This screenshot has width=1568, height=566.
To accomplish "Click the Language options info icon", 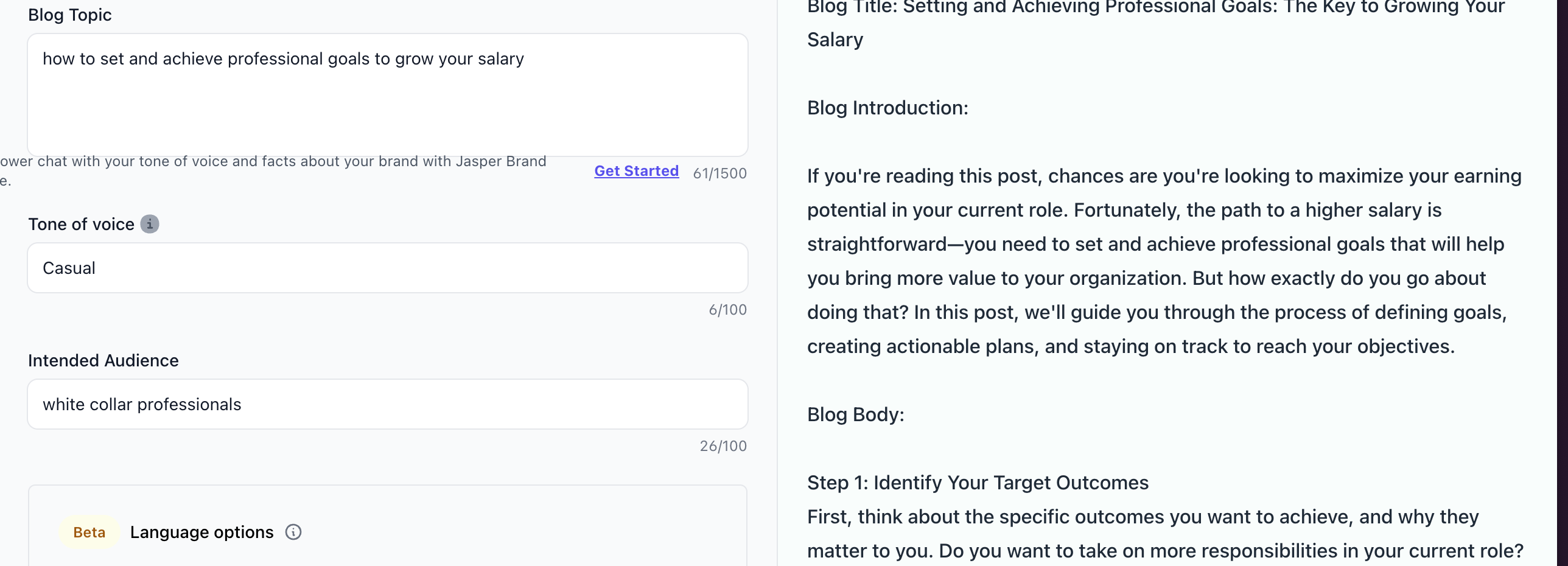I will (x=293, y=532).
